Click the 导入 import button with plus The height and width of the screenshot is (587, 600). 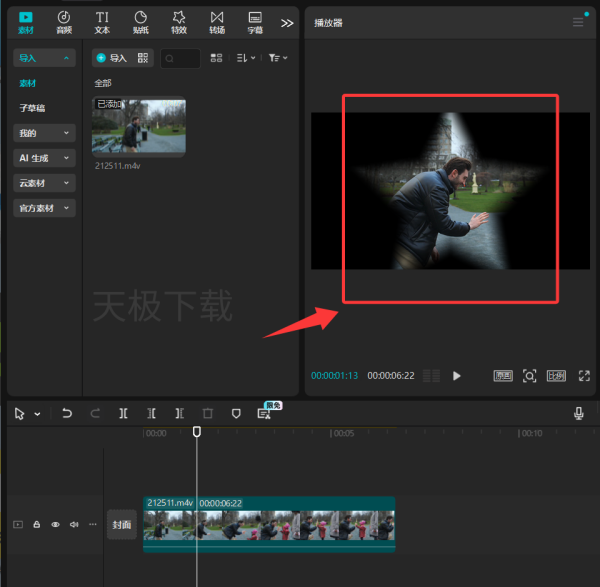pos(111,58)
